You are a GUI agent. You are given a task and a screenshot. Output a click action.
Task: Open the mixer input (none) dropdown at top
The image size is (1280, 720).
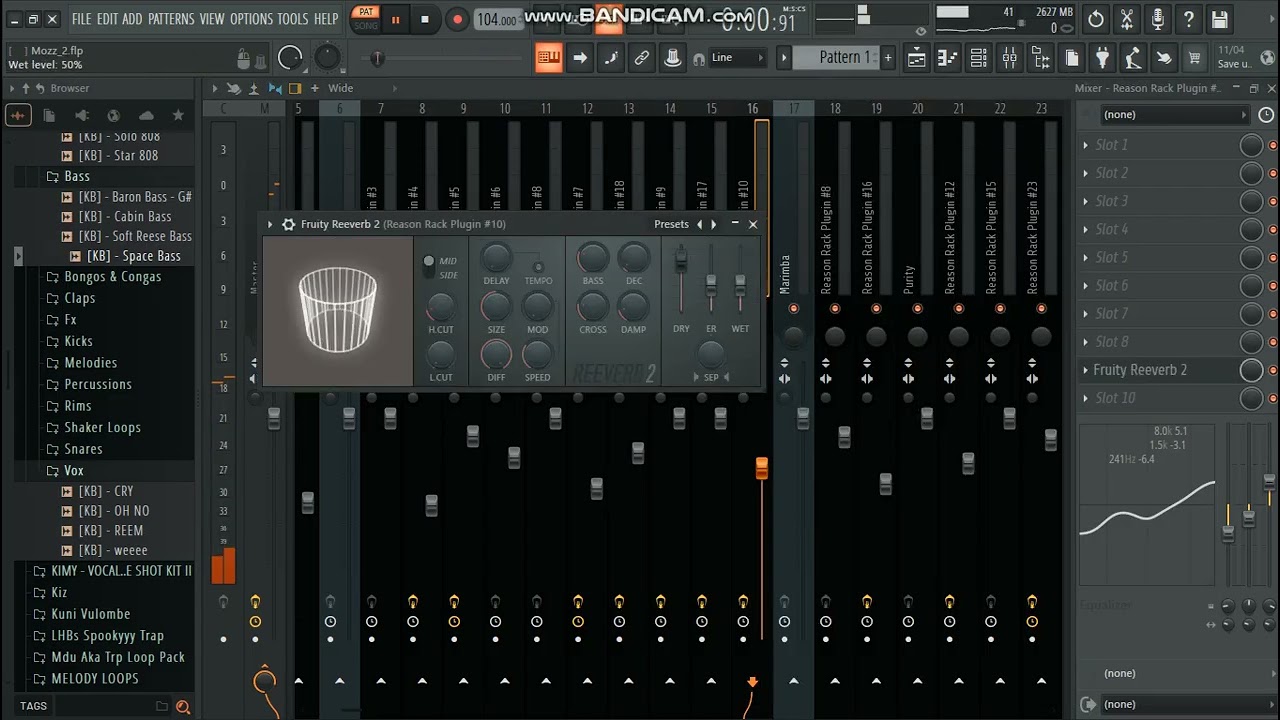(x=1173, y=115)
